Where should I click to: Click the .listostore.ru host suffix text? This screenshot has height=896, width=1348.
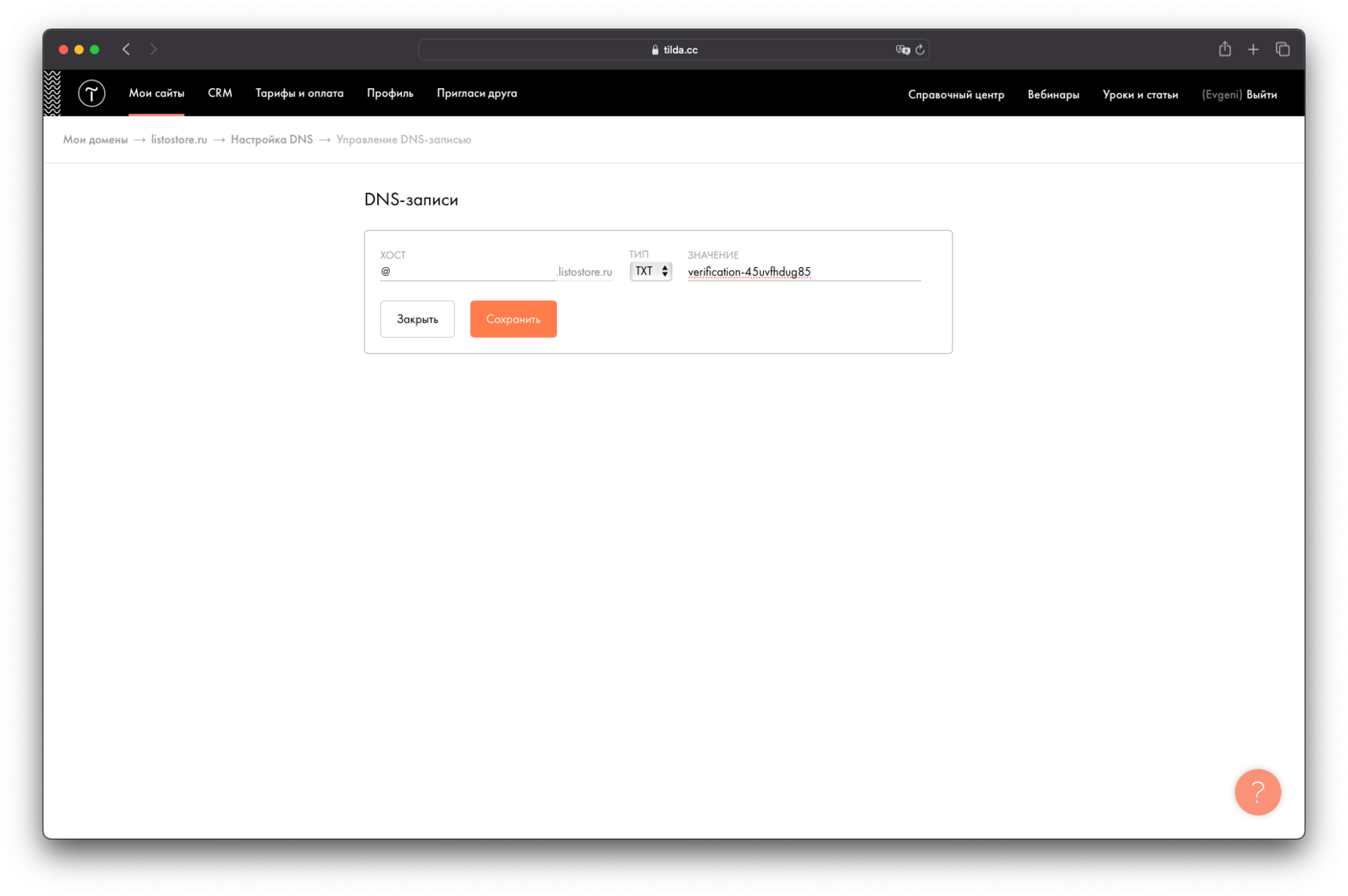click(x=584, y=272)
